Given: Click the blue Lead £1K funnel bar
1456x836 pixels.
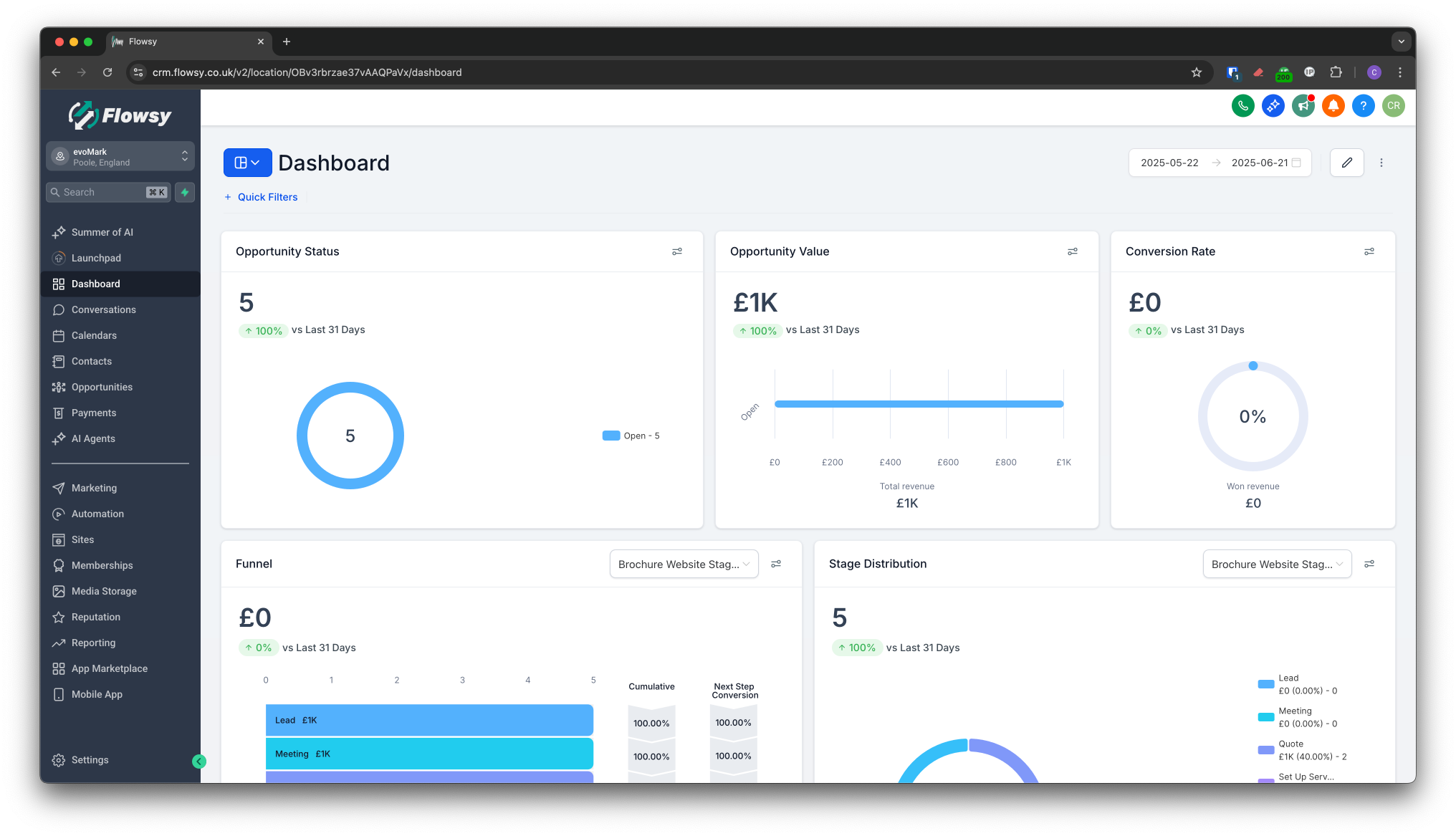Looking at the screenshot, I should pyautogui.click(x=429, y=720).
